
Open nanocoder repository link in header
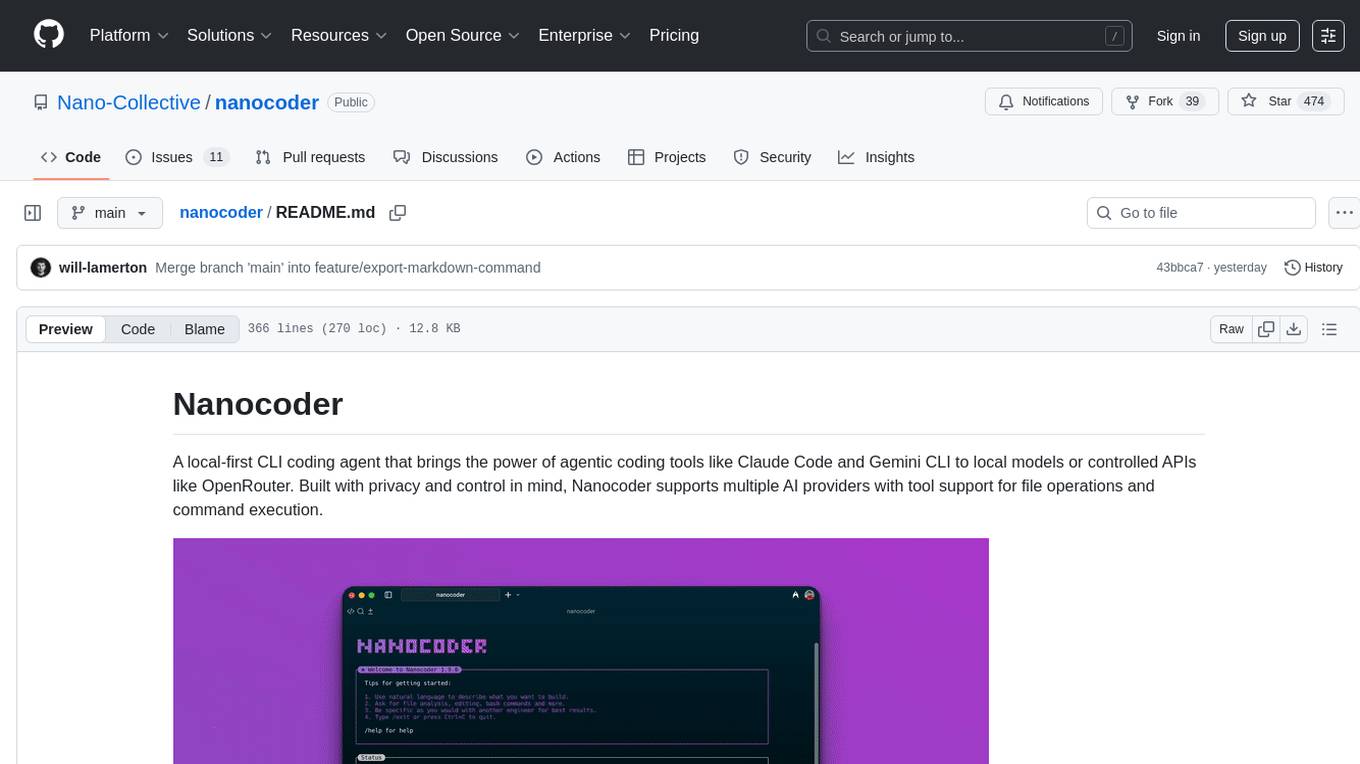(267, 102)
